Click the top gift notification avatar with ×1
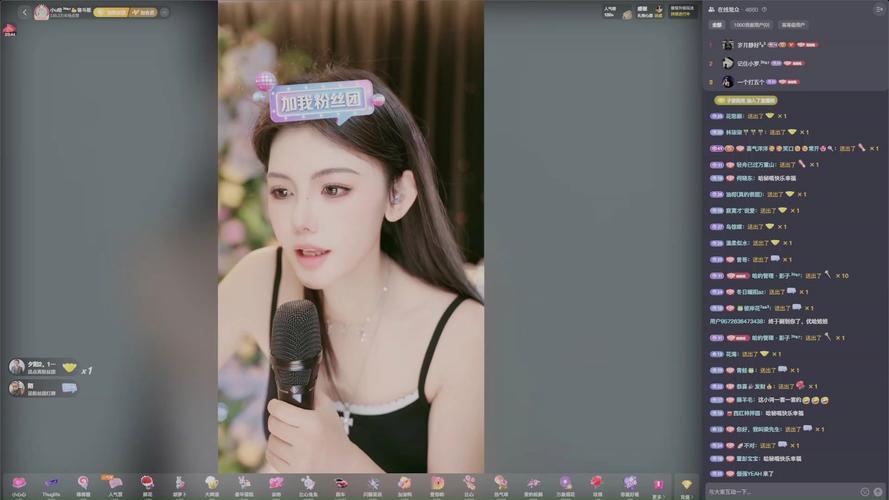Image resolution: width=889 pixels, height=500 pixels. click(x=17, y=367)
